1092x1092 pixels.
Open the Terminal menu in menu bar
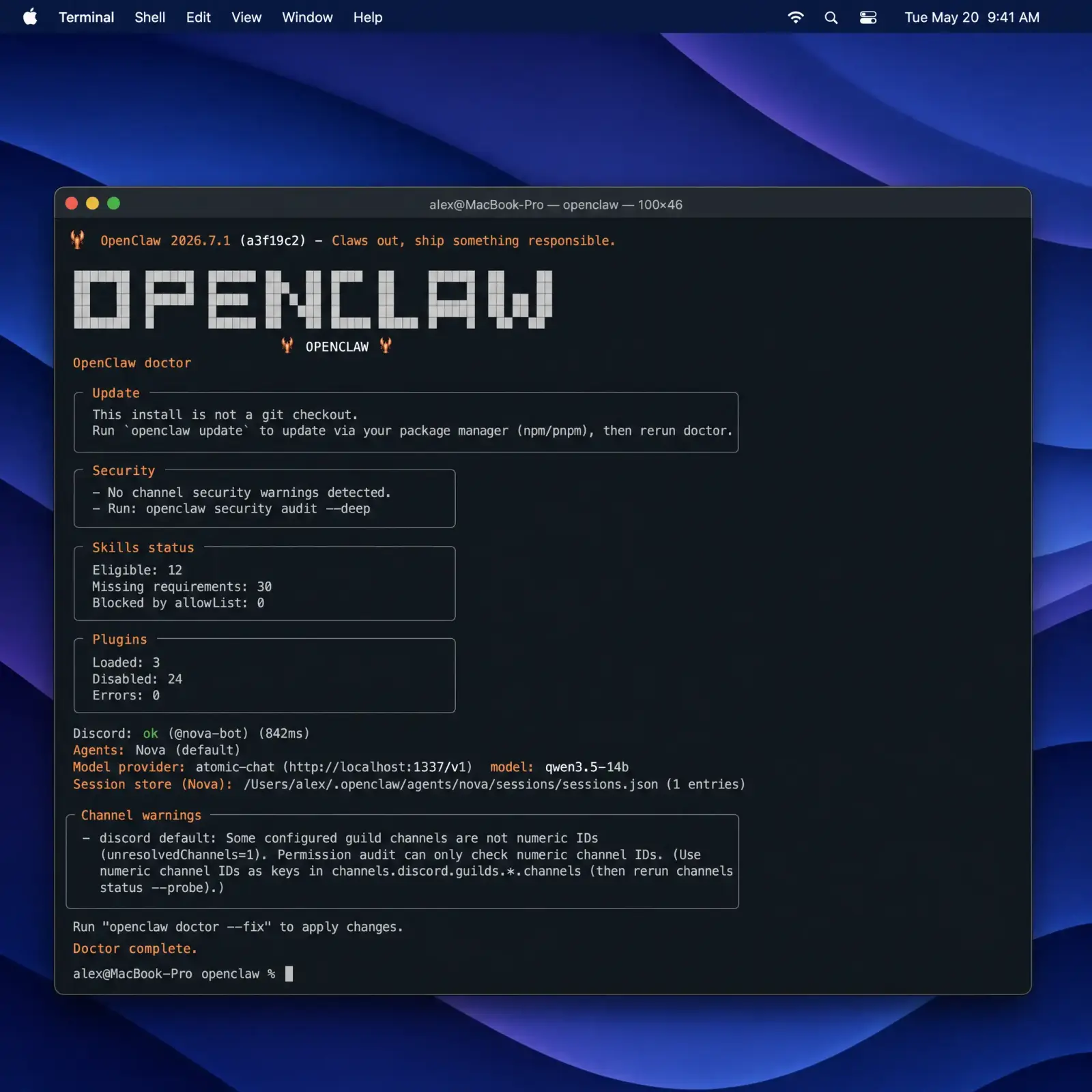(x=86, y=17)
